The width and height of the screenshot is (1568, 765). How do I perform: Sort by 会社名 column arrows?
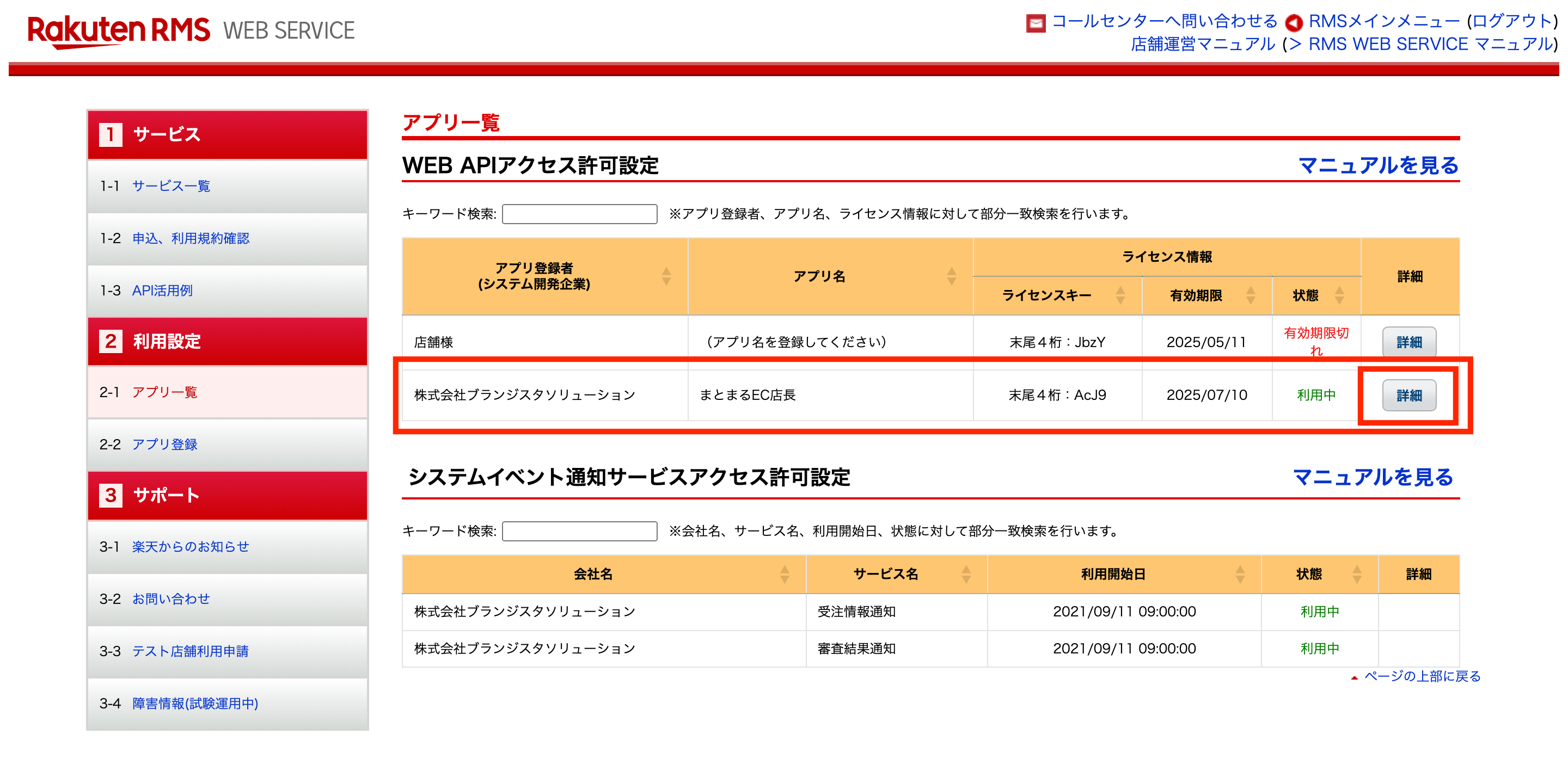[785, 574]
